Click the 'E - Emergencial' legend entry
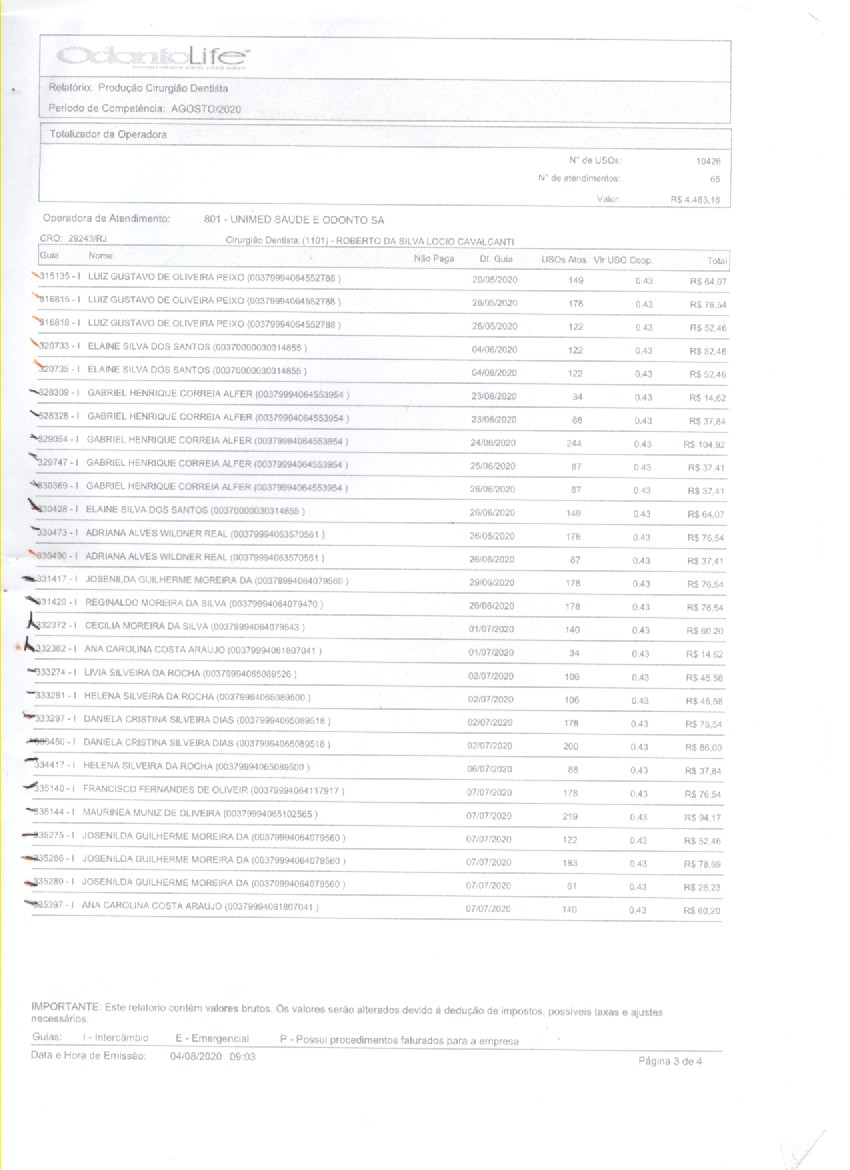850x1170 pixels. point(212,1038)
